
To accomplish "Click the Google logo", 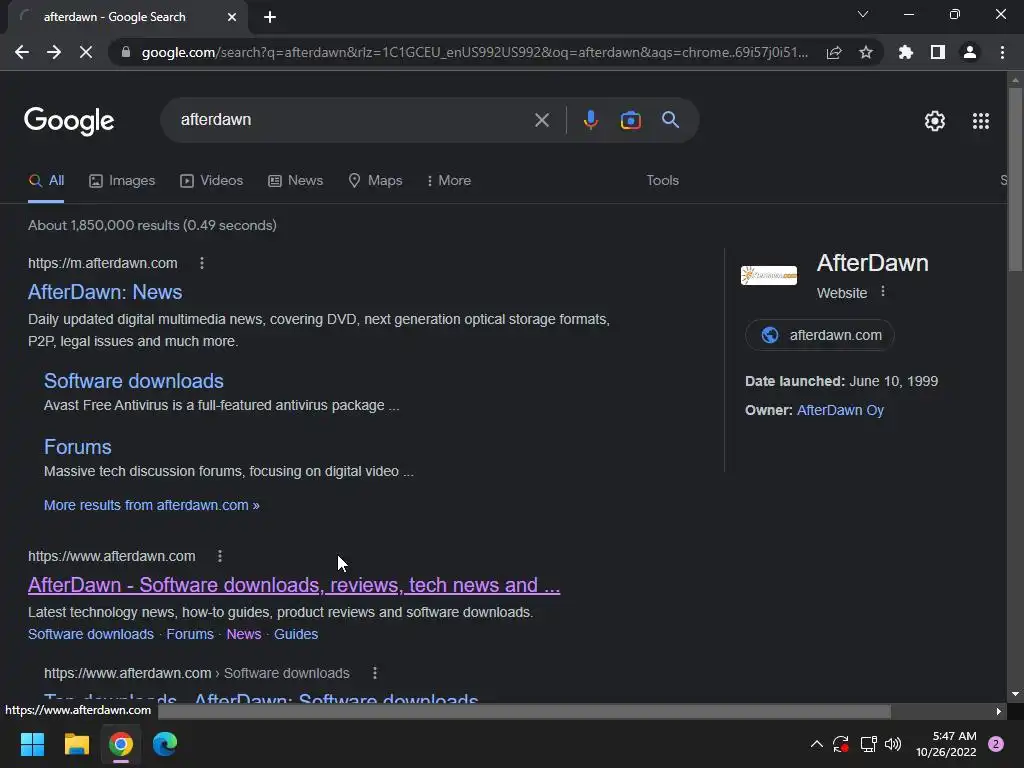I will 69,121.
